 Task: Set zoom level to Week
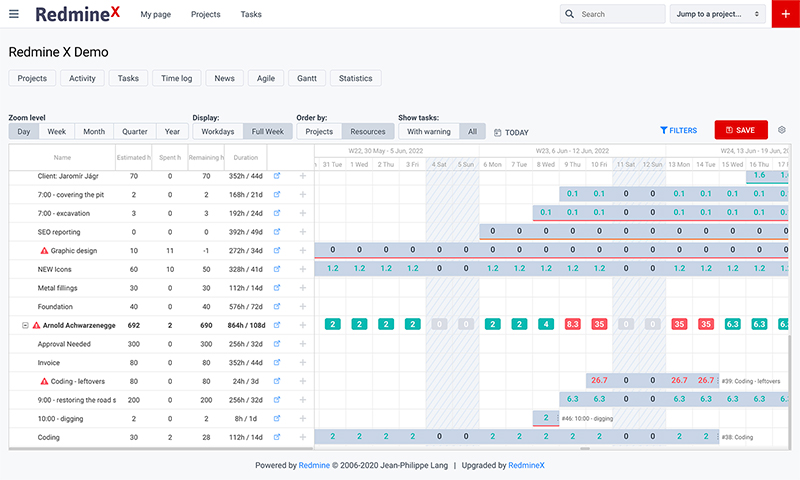pos(57,132)
